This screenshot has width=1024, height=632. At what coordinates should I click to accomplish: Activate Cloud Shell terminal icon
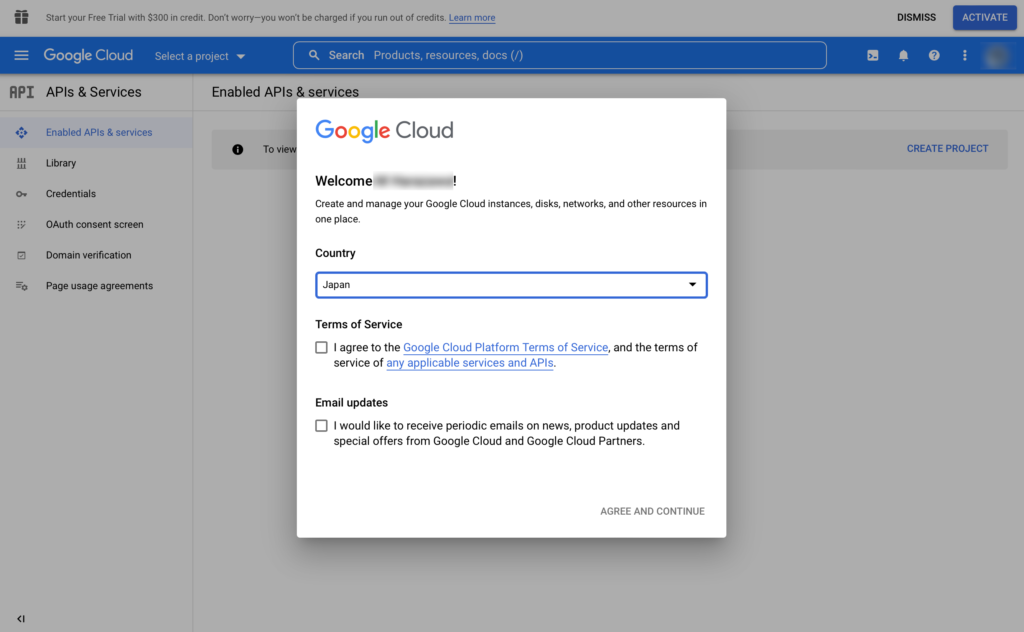coord(873,56)
